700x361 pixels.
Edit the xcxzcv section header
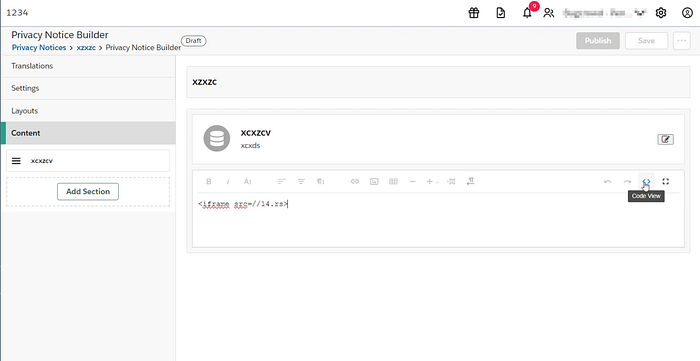pos(666,139)
